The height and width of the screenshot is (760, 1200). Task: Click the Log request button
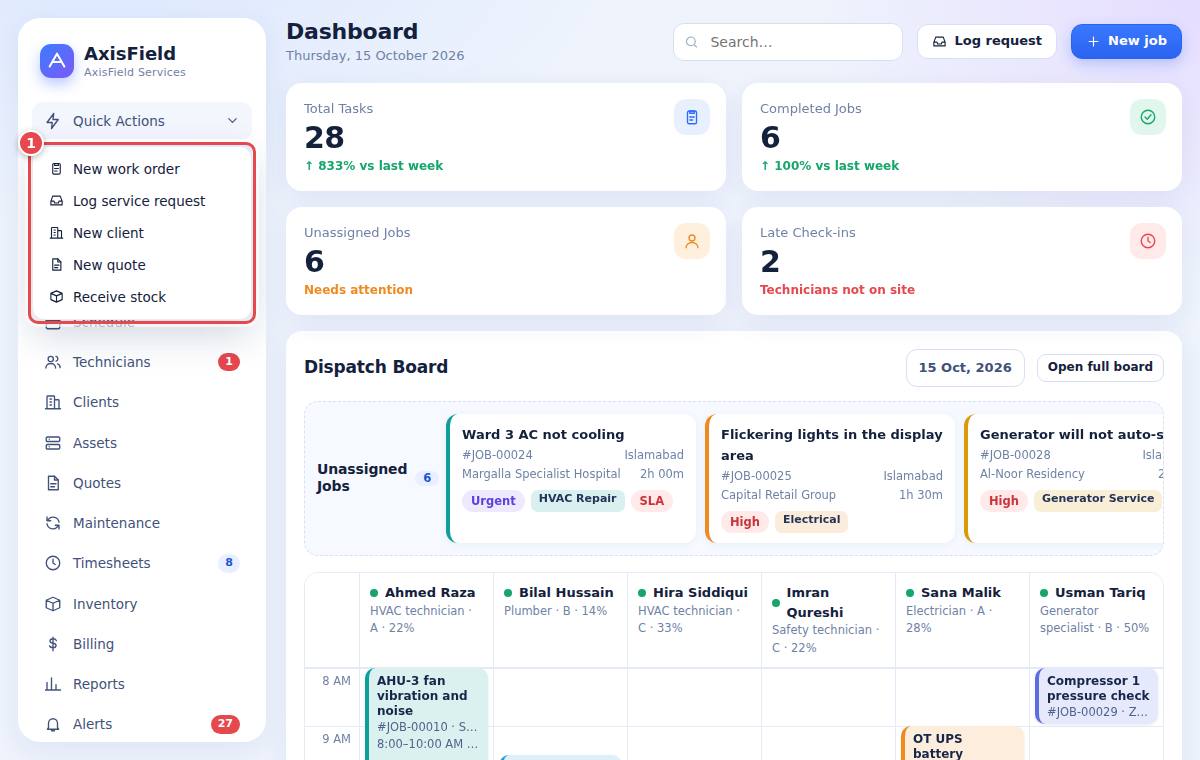click(987, 42)
